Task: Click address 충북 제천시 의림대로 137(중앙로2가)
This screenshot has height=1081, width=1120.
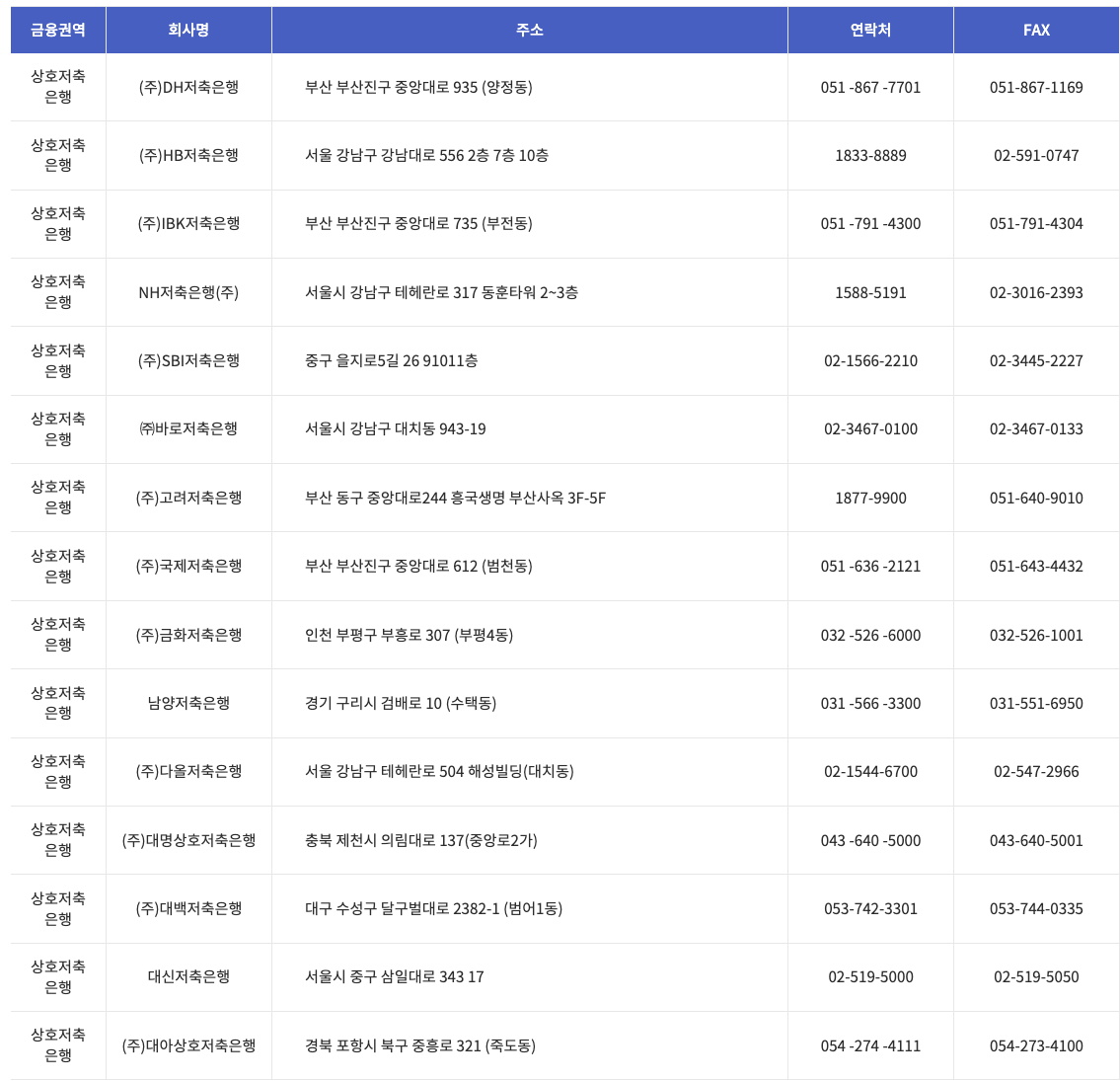Action: pos(421,840)
